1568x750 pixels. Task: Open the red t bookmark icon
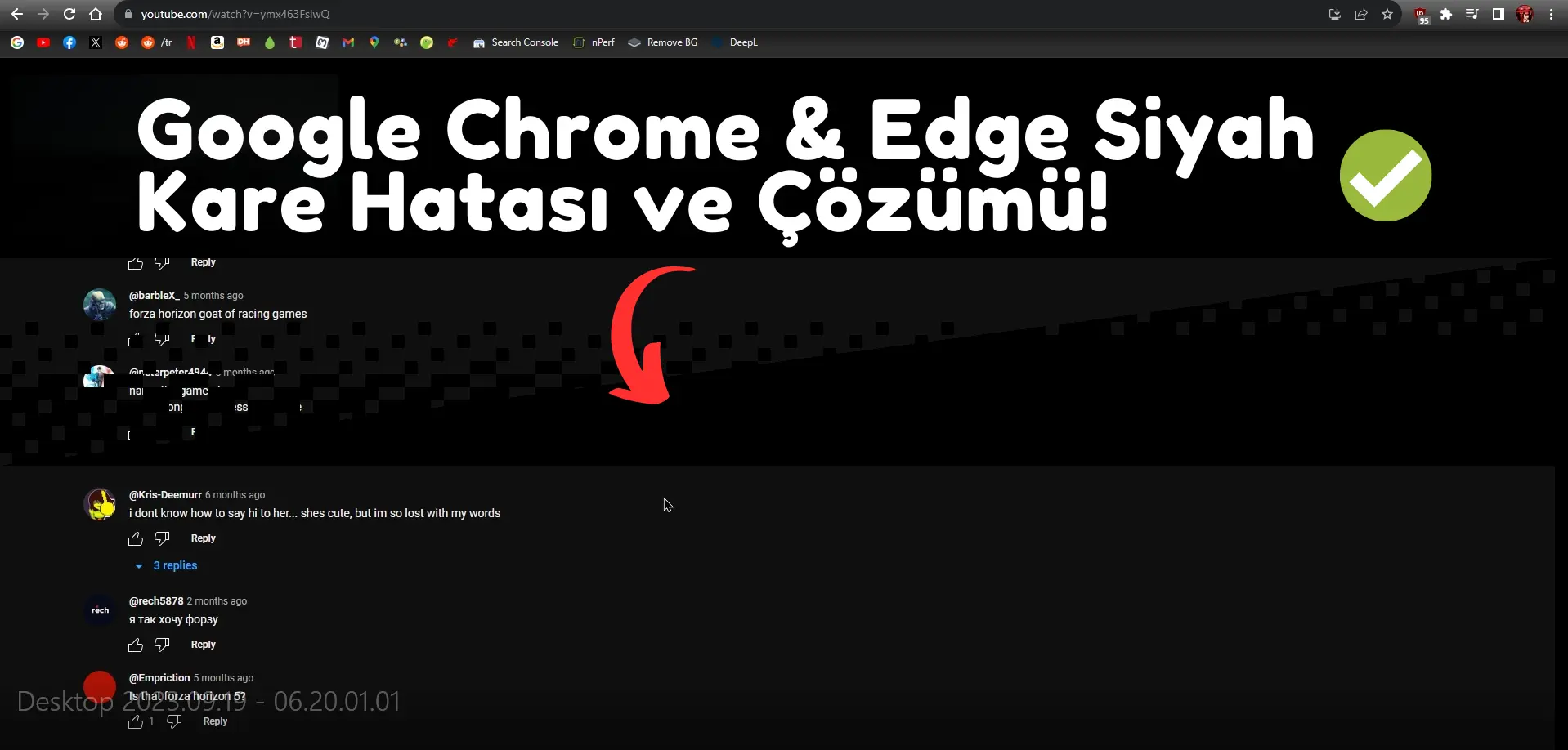tap(296, 42)
